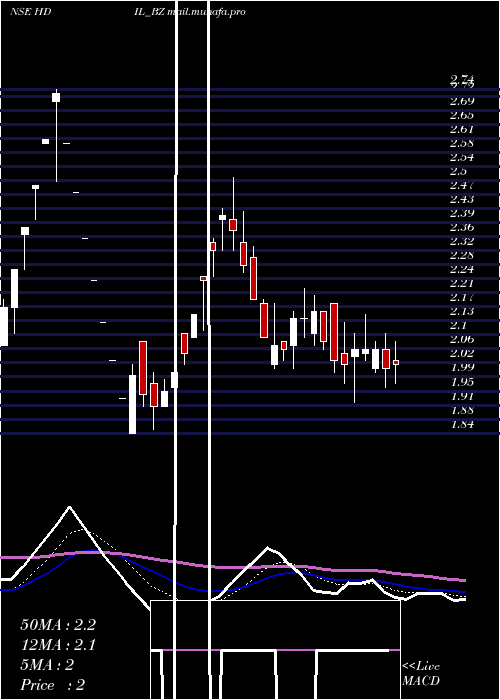Click the 2.28 price axis label
Screen dimensions: 500x700
462,255
